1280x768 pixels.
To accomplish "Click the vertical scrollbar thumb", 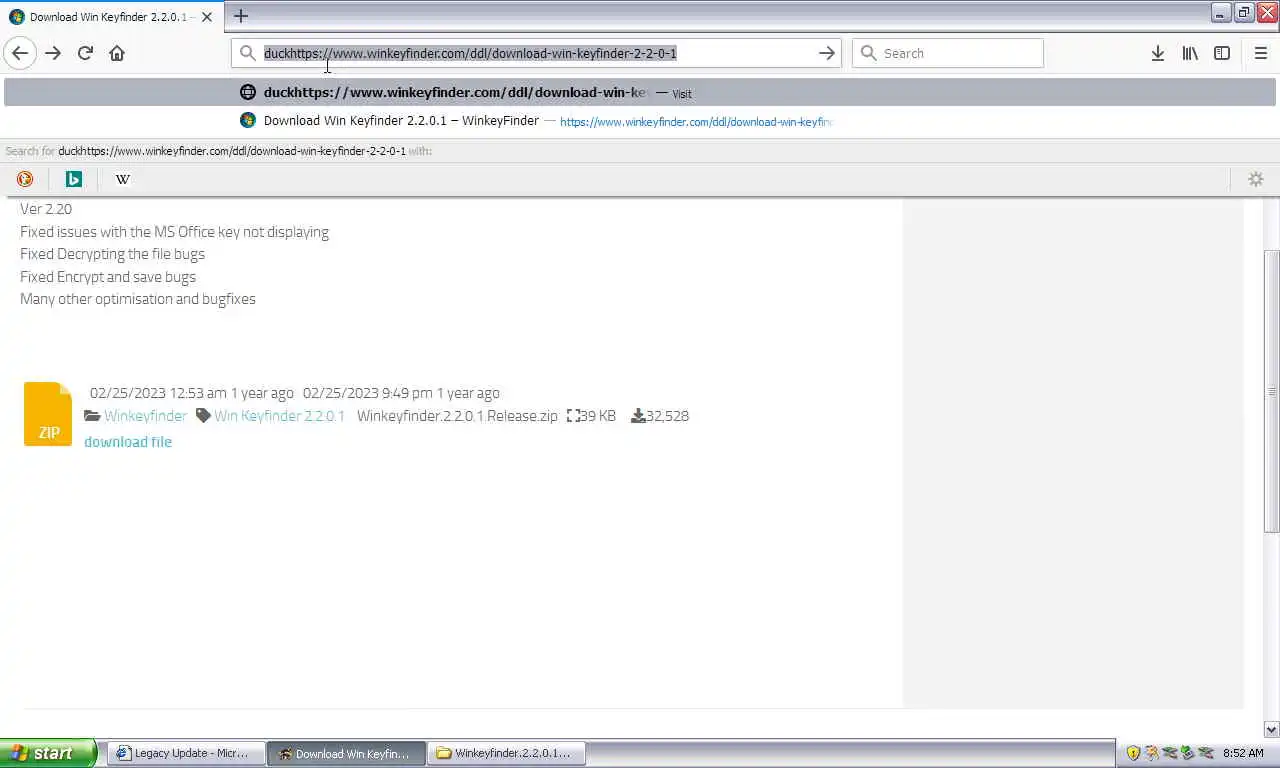I will pos(1271,391).
